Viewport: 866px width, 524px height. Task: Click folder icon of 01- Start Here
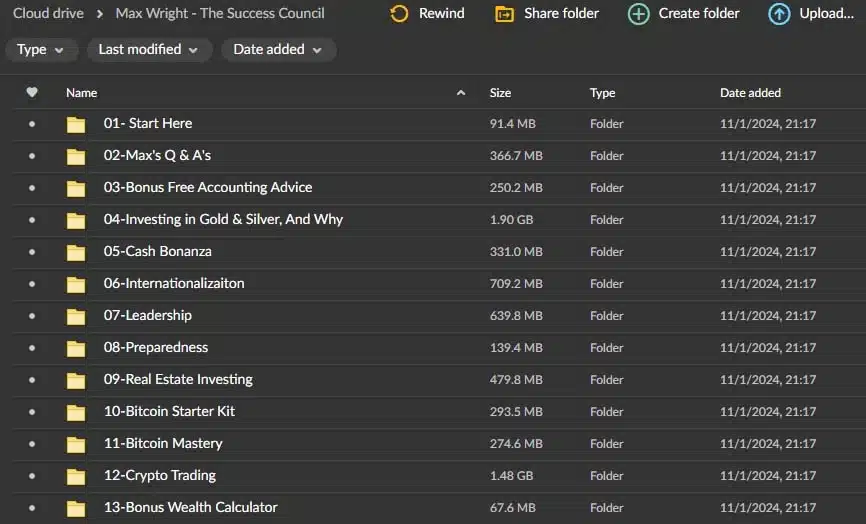tap(76, 124)
